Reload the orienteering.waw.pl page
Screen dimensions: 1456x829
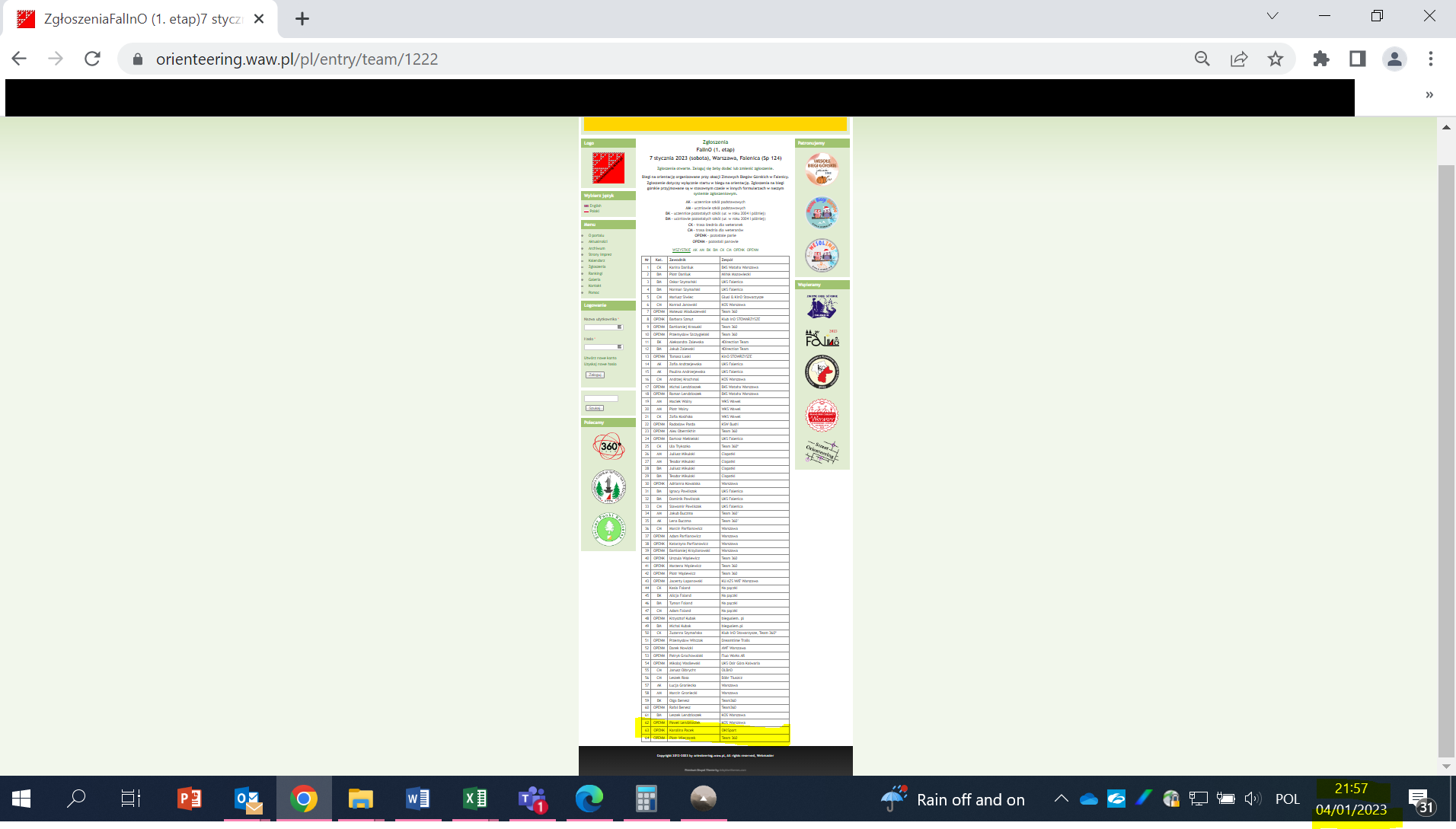coord(92,59)
